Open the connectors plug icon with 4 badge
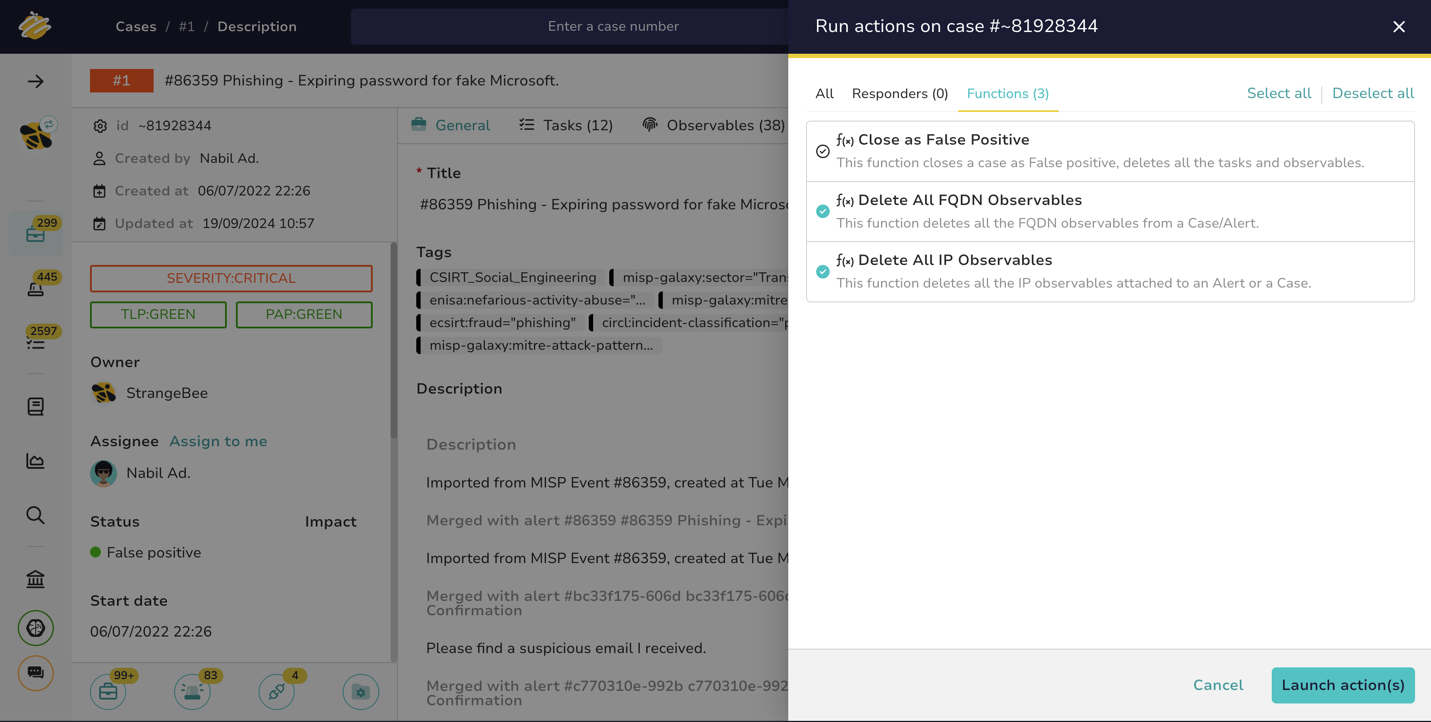 [276, 691]
